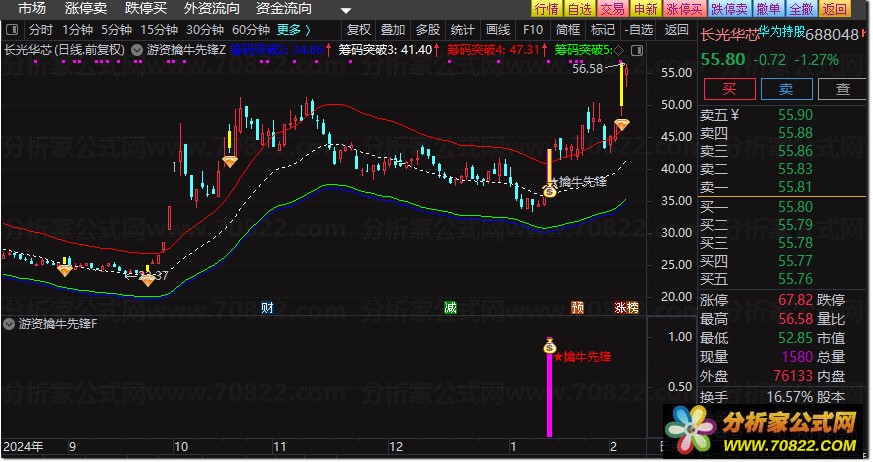873x462 pixels.
Task: Expand 更多 period options
Action: [x=293, y=30]
